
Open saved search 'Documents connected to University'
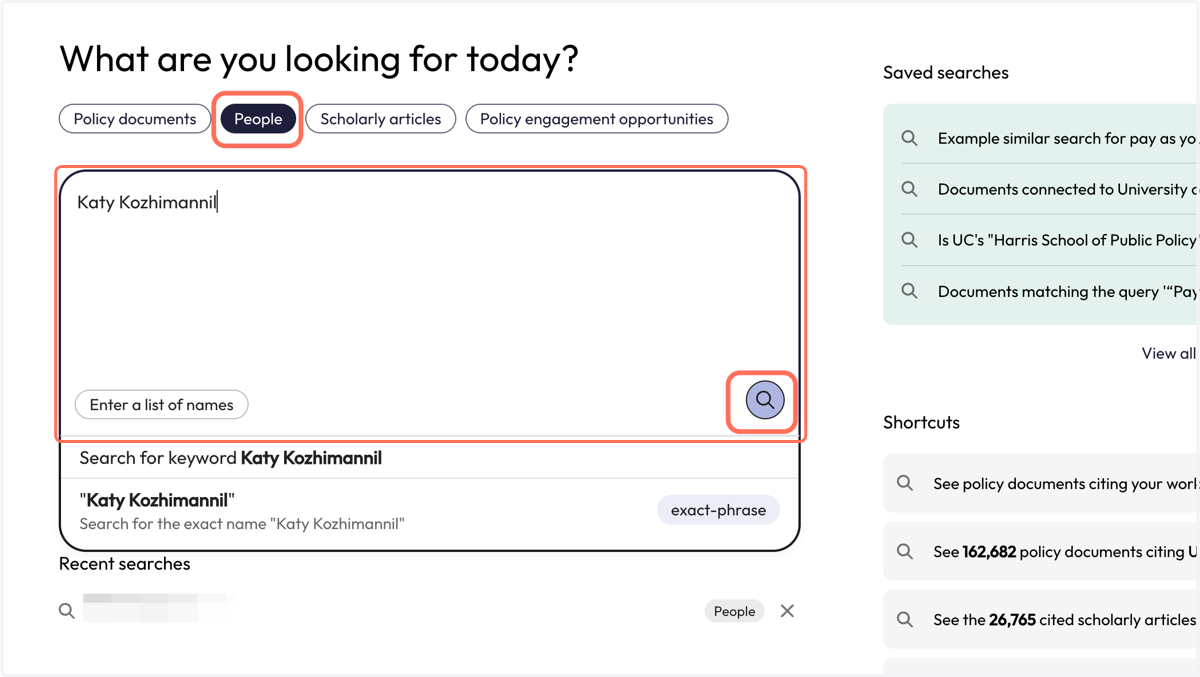point(1048,189)
